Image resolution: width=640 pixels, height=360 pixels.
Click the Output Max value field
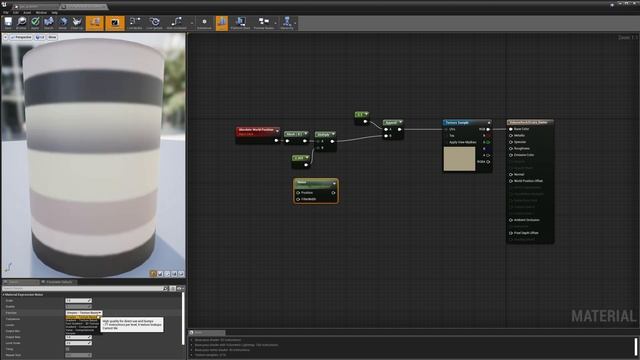(x=78, y=337)
